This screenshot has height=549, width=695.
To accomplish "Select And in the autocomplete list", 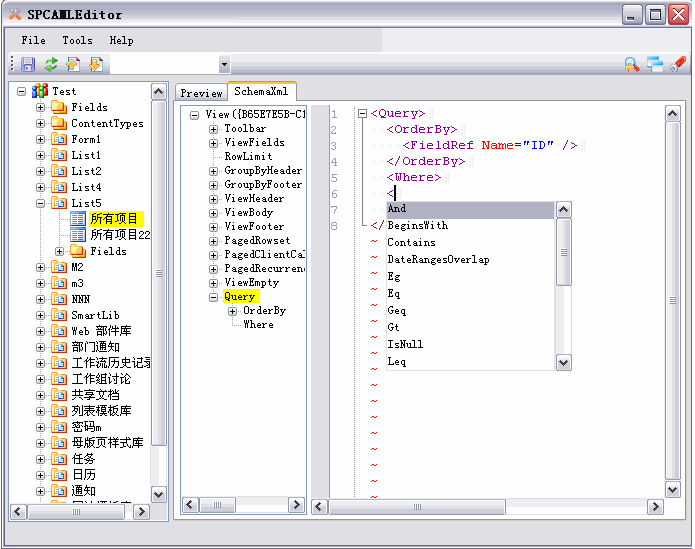I will tap(470, 209).
